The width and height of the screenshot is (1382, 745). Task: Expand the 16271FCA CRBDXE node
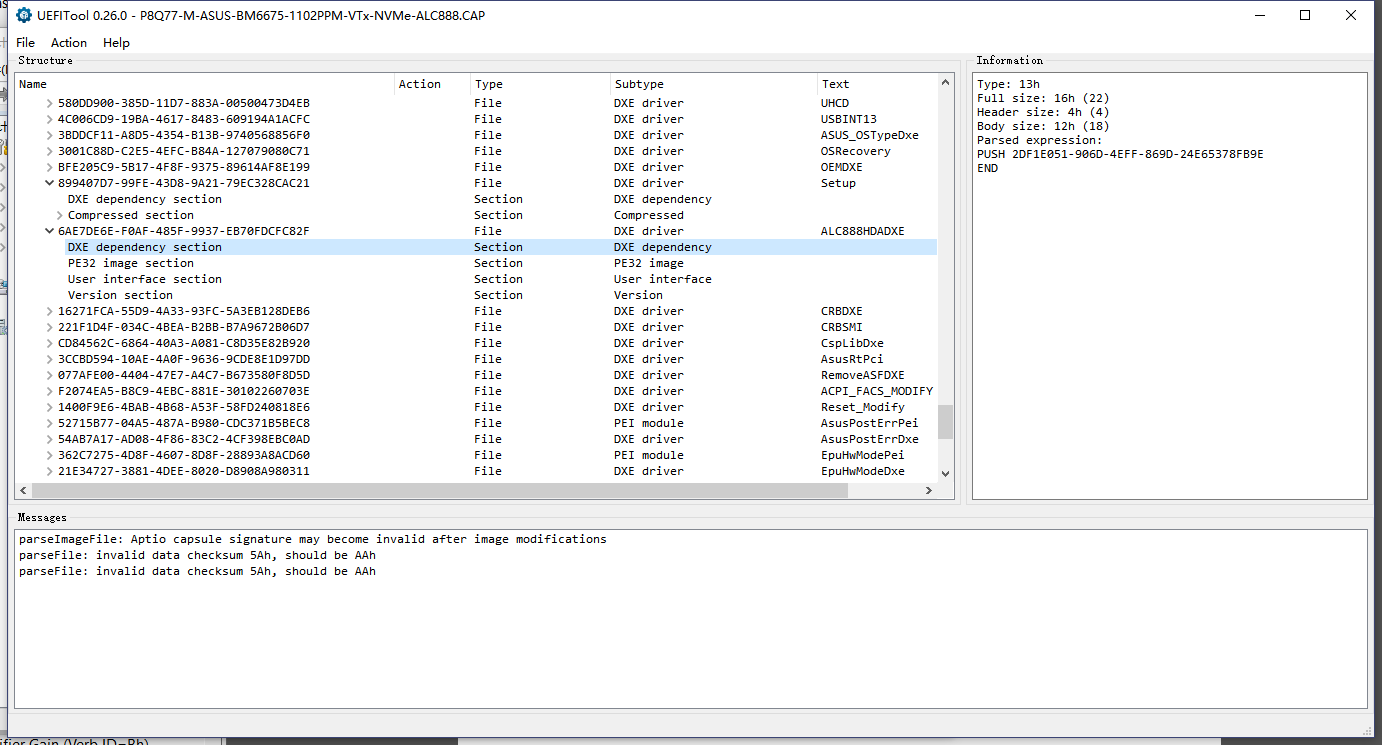[x=50, y=311]
